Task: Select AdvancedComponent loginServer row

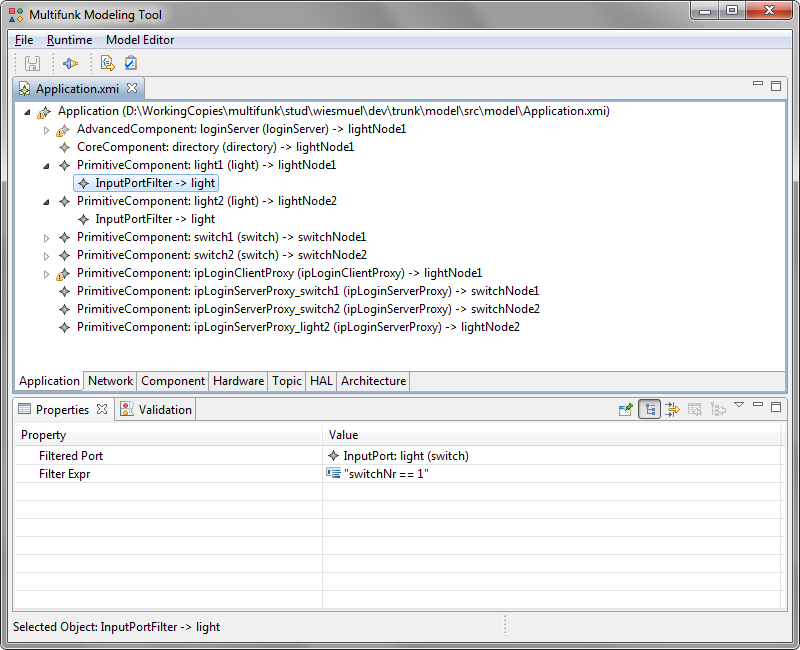Action: tap(241, 129)
